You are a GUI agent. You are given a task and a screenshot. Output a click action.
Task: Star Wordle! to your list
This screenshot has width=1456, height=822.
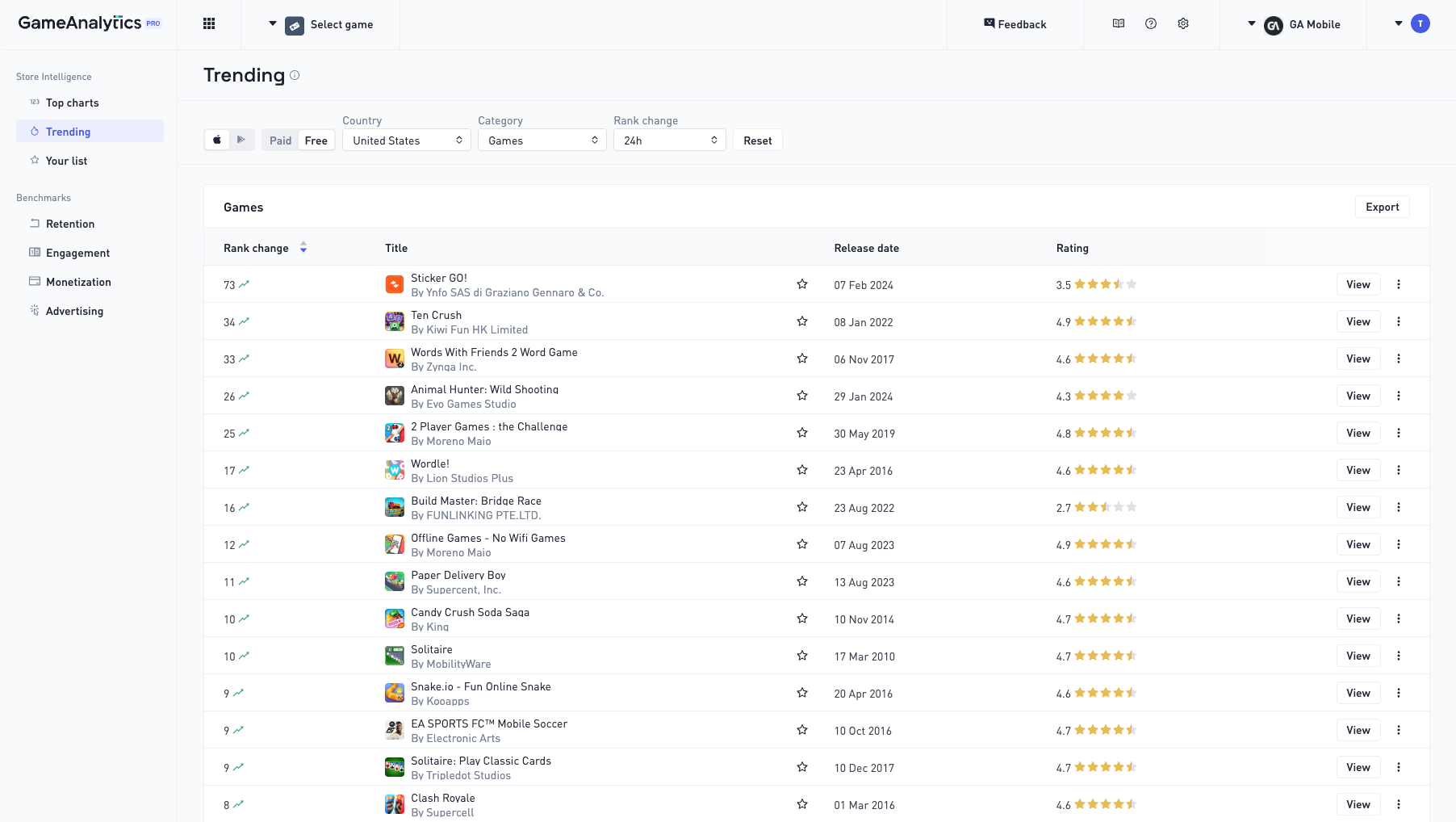pyautogui.click(x=802, y=470)
